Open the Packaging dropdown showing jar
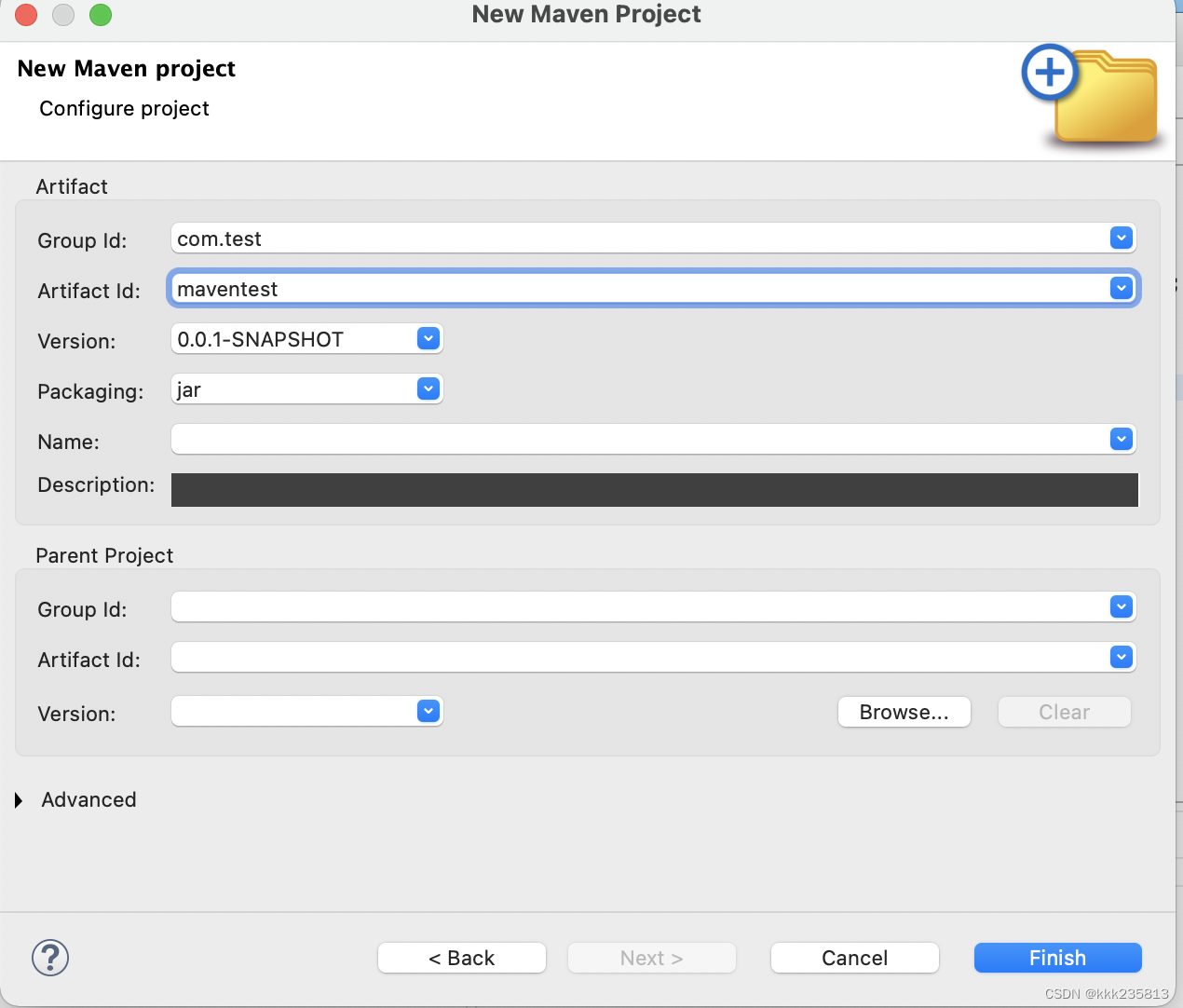Screen dimensions: 1183x1008 [x=428, y=388]
